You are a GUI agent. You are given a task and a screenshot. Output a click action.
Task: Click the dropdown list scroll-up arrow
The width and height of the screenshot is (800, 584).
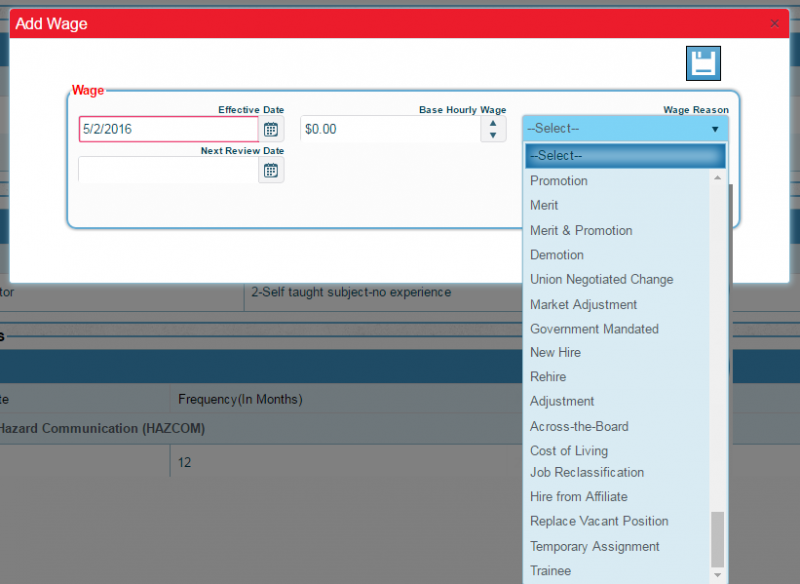pyautogui.click(x=717, y=176)
